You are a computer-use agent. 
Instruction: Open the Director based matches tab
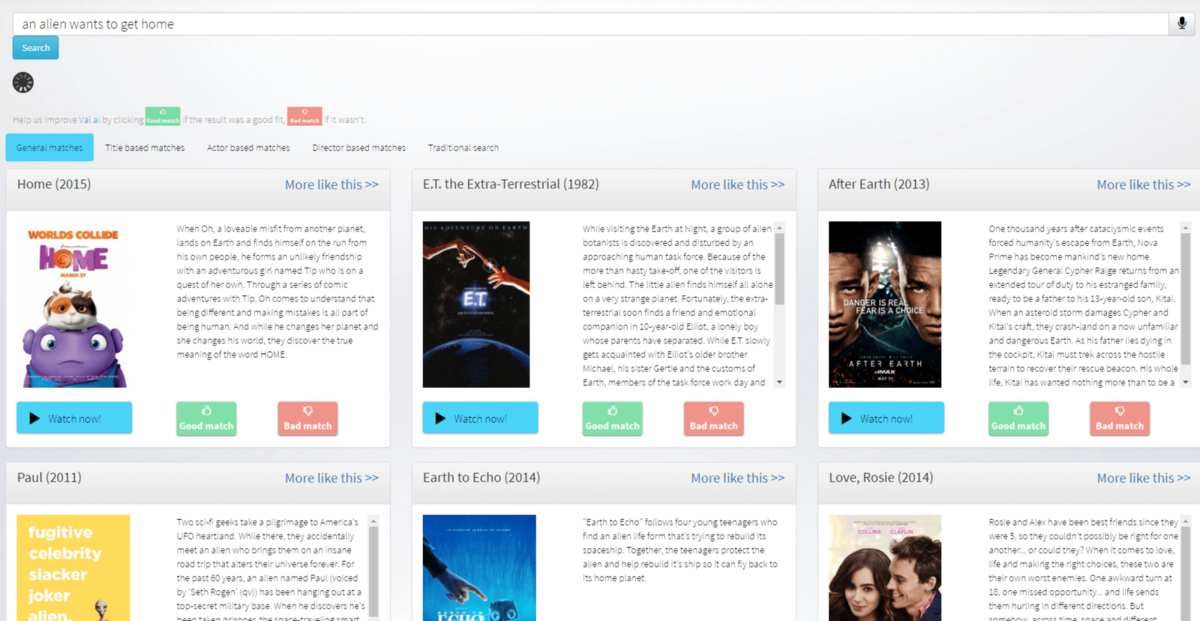point(359,148)
